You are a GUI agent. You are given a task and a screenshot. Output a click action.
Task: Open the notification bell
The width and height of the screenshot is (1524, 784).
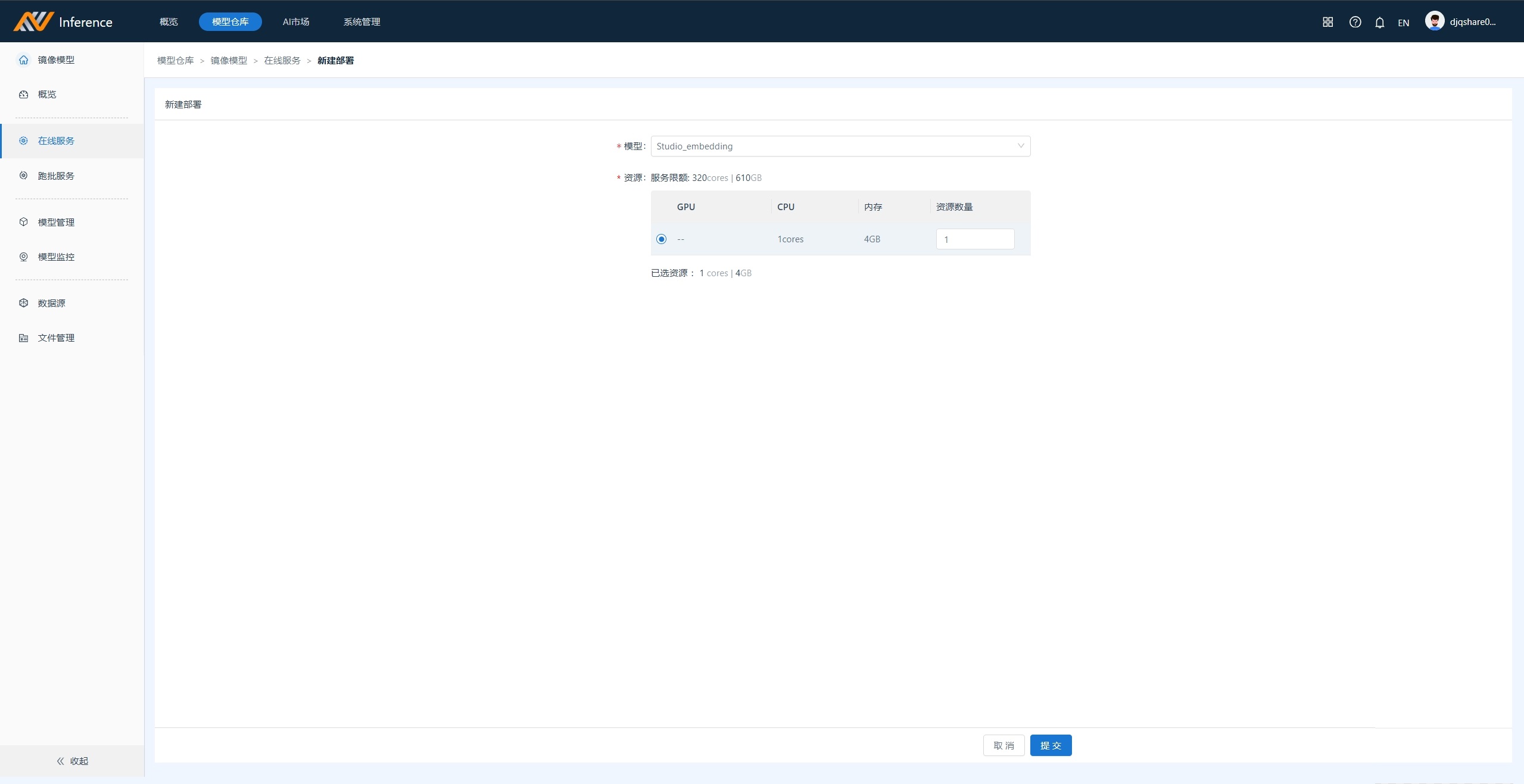pos(1379,23)
